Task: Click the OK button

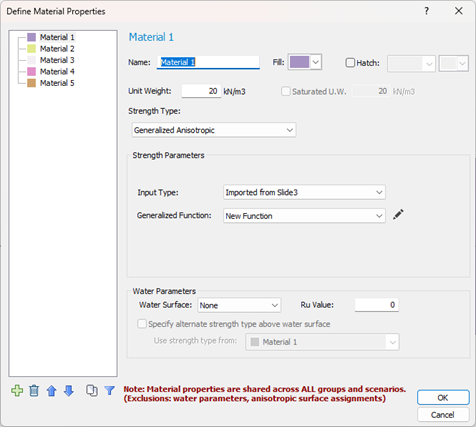Action: click(443, 398)
